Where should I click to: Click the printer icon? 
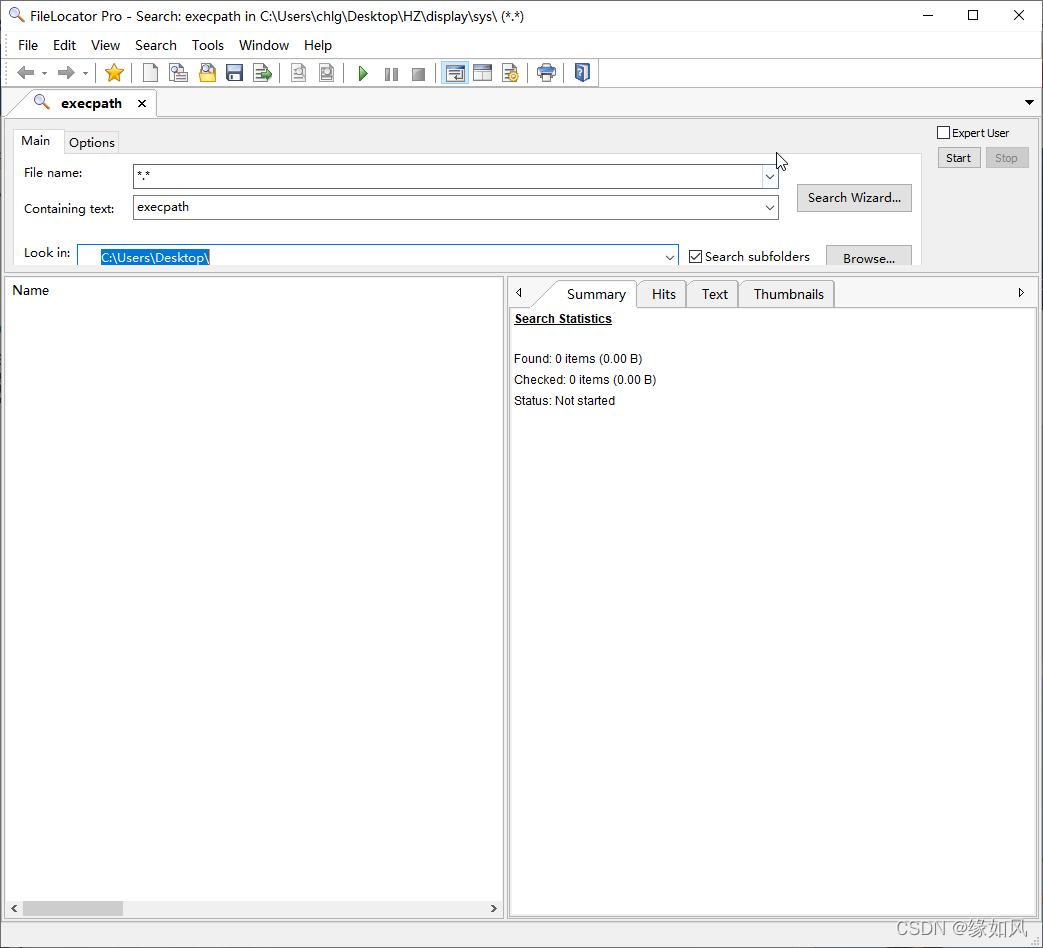coord(546,73)
